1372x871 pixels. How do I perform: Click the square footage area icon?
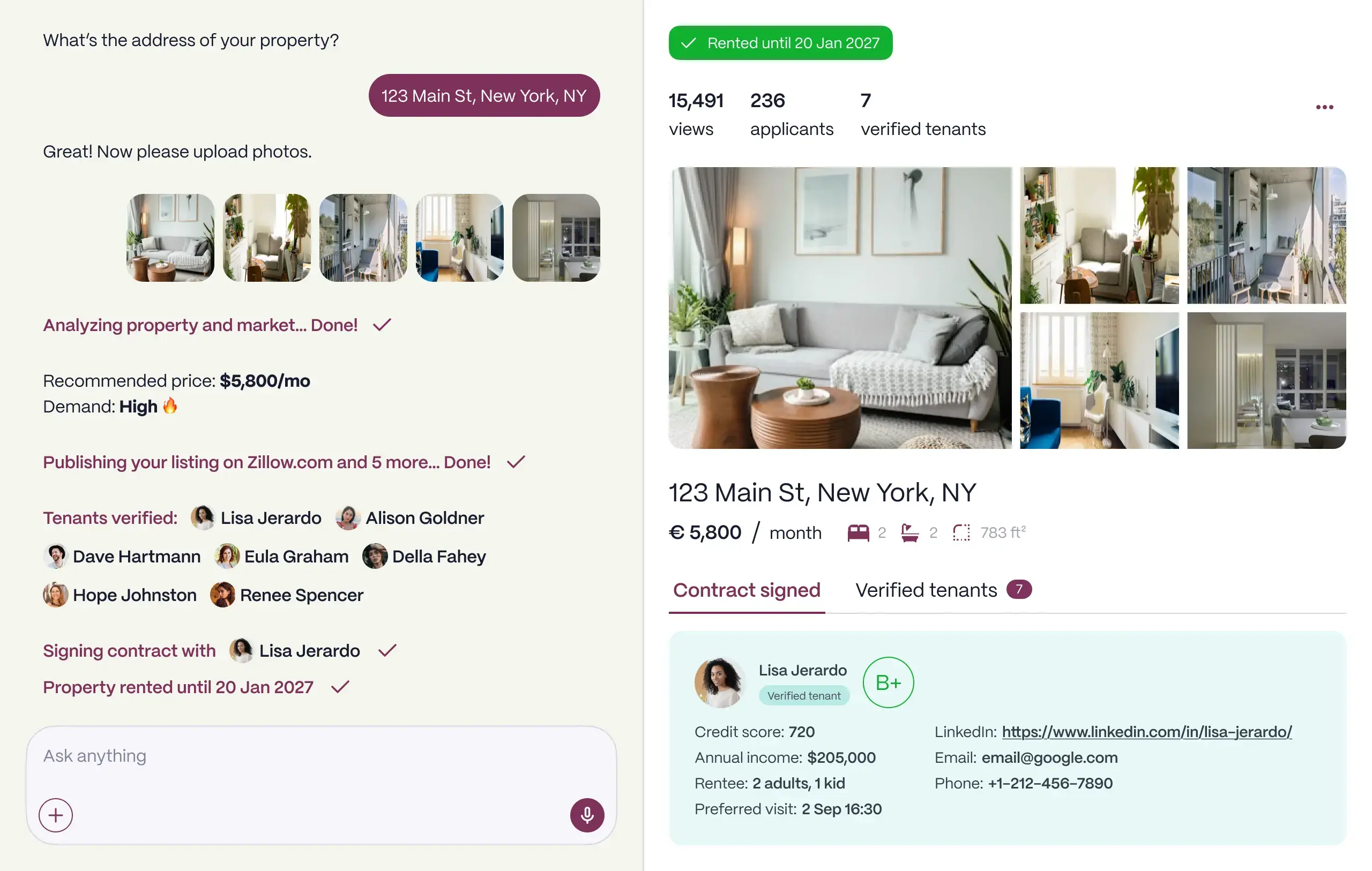(961, 532)
